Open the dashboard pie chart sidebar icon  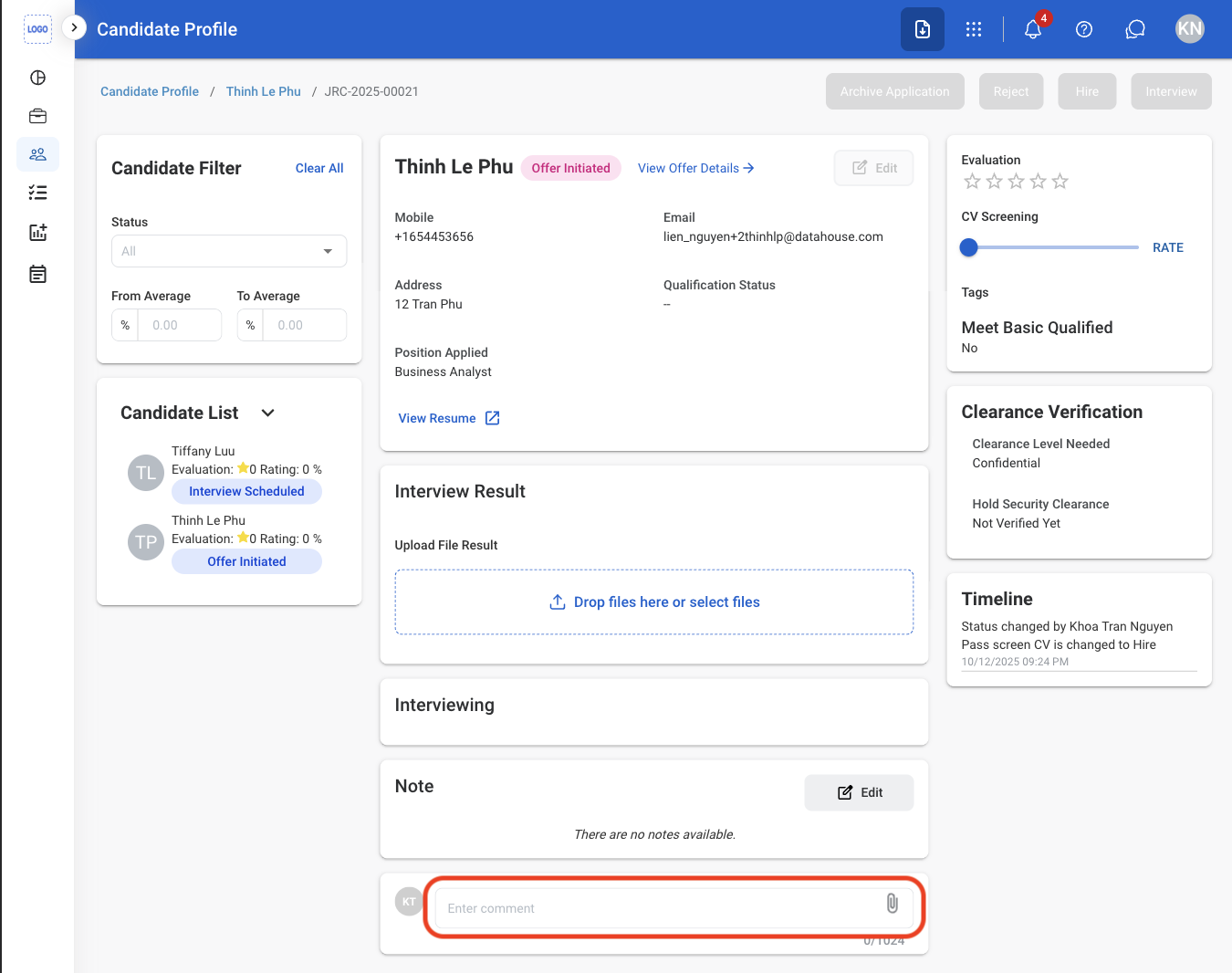(x=37, y=78)
